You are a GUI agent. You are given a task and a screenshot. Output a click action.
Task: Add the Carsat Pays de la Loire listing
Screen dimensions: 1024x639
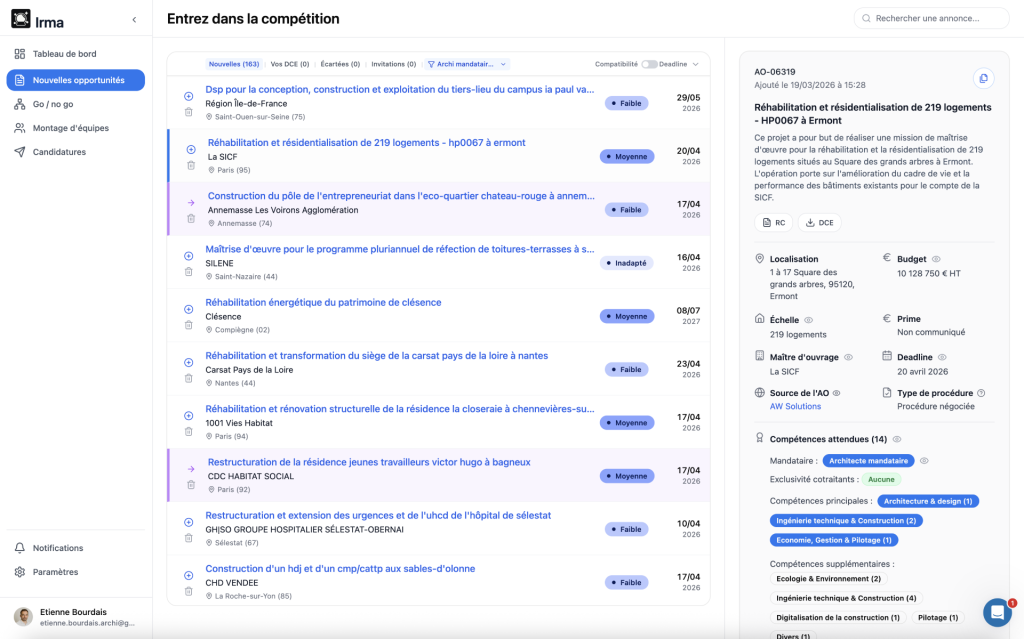[189, 363]
